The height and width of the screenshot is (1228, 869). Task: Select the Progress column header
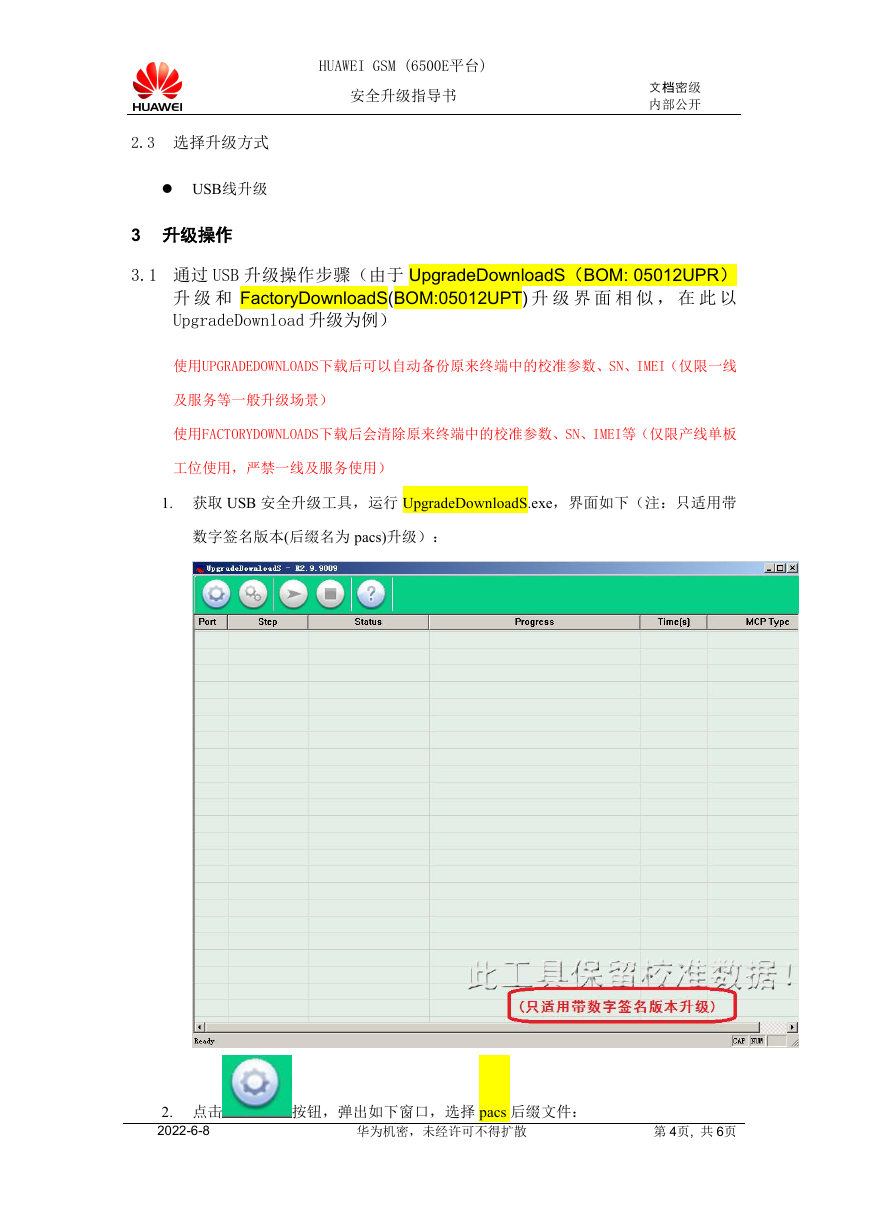pyautogui.click(x=534, y=622)
